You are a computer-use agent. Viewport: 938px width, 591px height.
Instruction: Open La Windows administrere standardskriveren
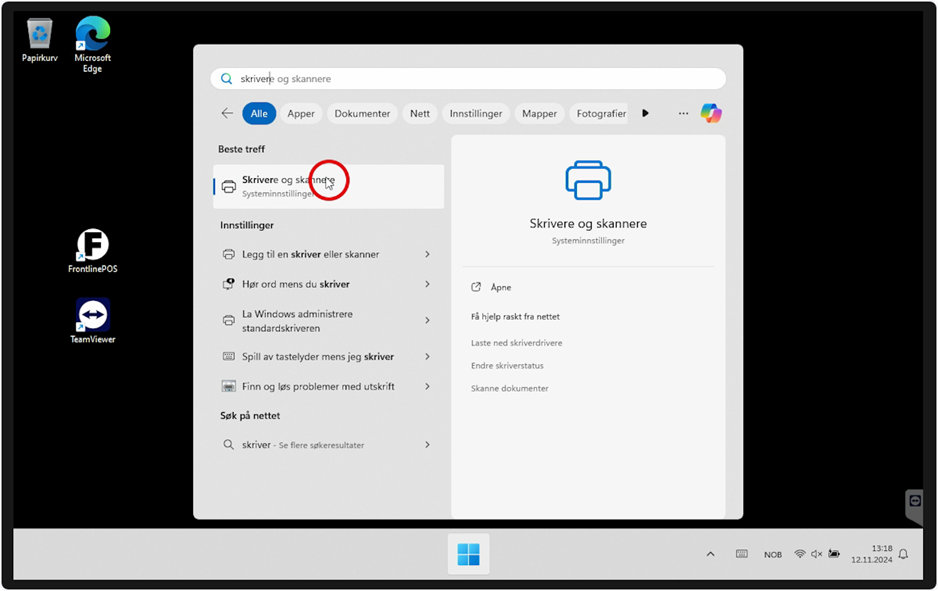328,321
